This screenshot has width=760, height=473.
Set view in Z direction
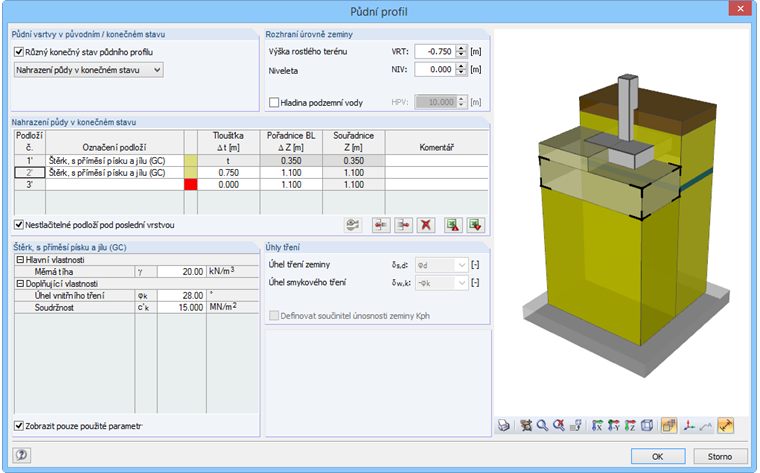click(x=630, y=426)
